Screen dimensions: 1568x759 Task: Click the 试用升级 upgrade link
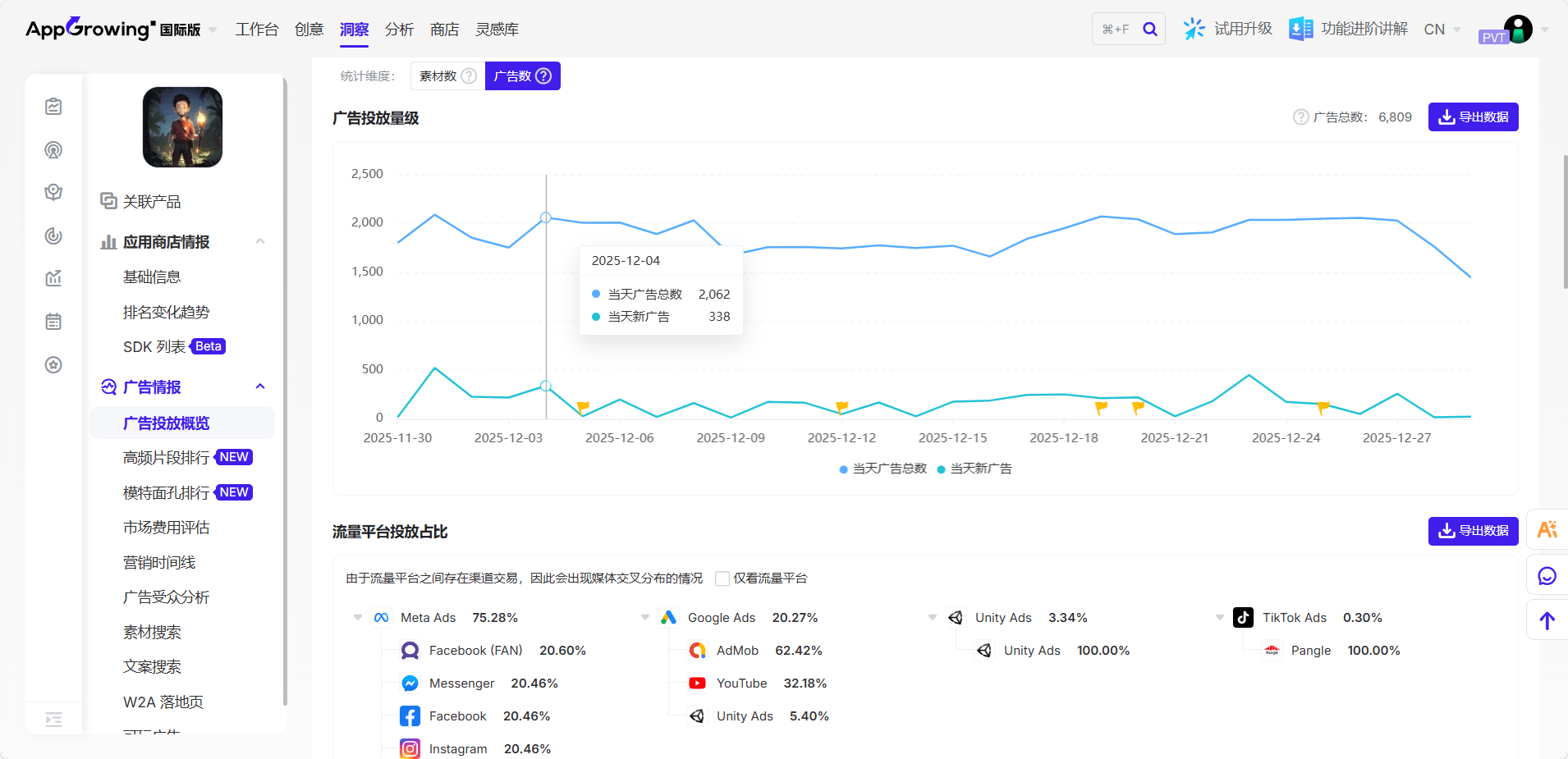tap(1228, 30)
